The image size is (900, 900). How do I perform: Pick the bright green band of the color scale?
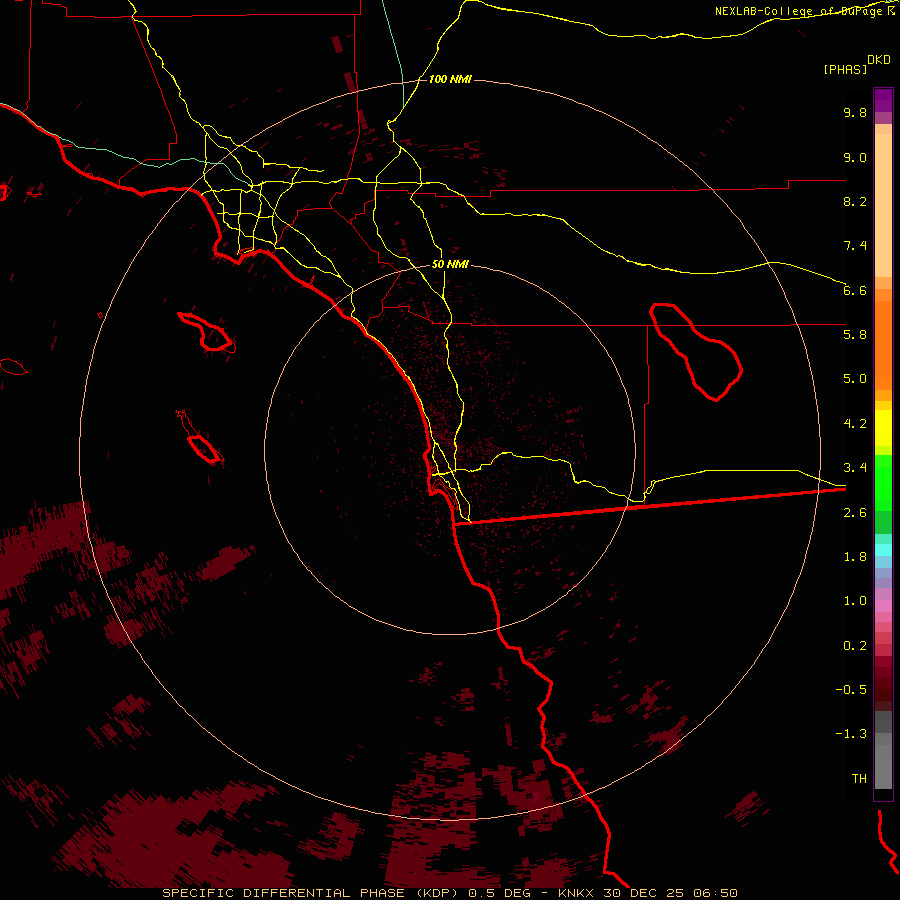883,483
